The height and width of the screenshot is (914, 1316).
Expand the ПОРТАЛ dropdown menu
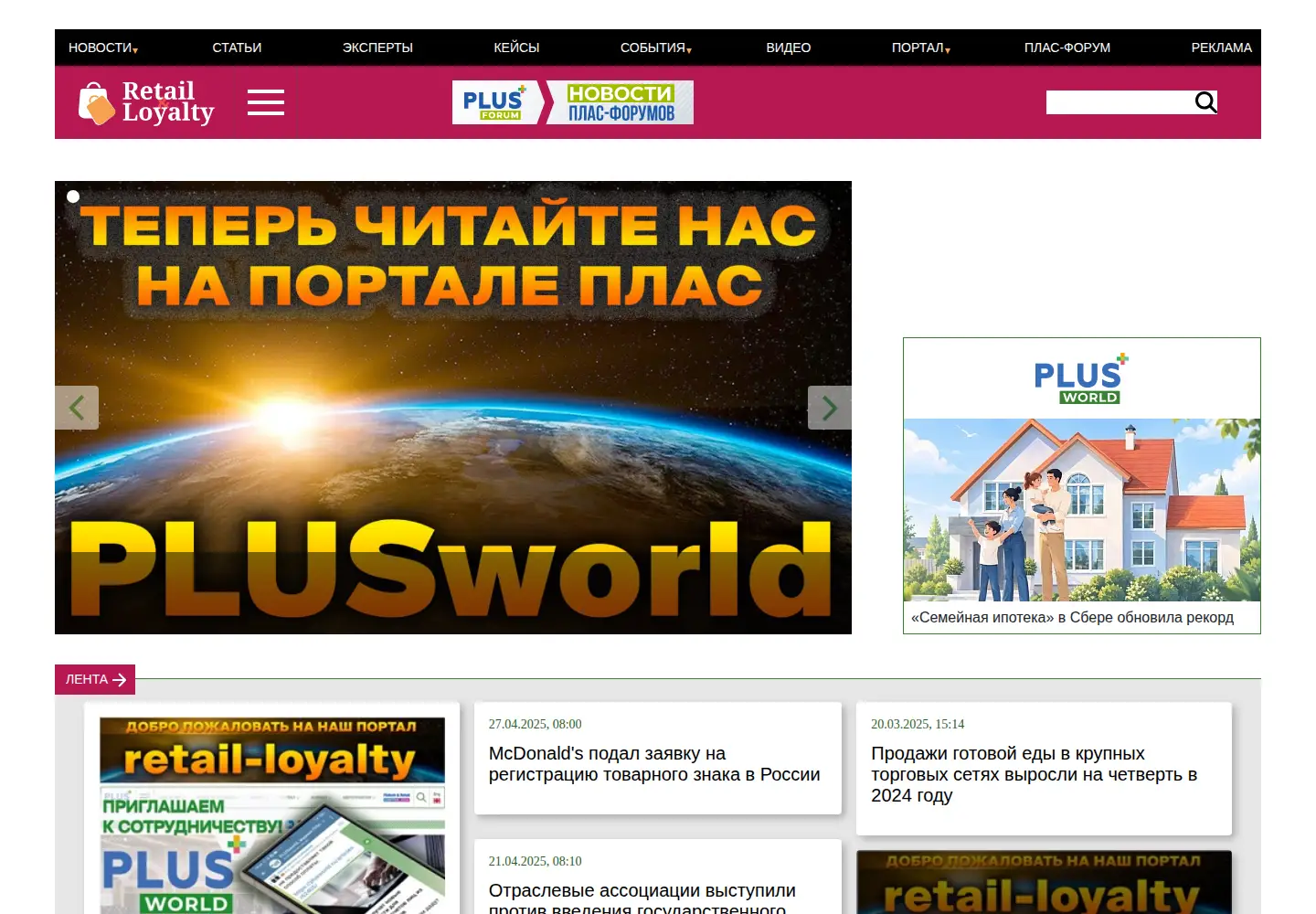coord(920,48)
